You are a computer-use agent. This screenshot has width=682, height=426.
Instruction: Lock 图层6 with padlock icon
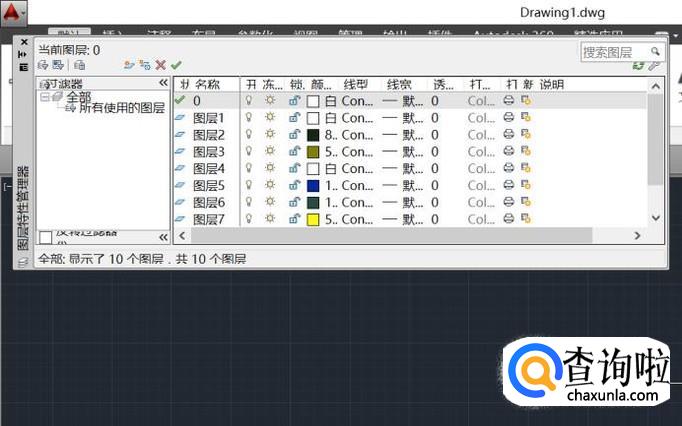tap(294, 202)
